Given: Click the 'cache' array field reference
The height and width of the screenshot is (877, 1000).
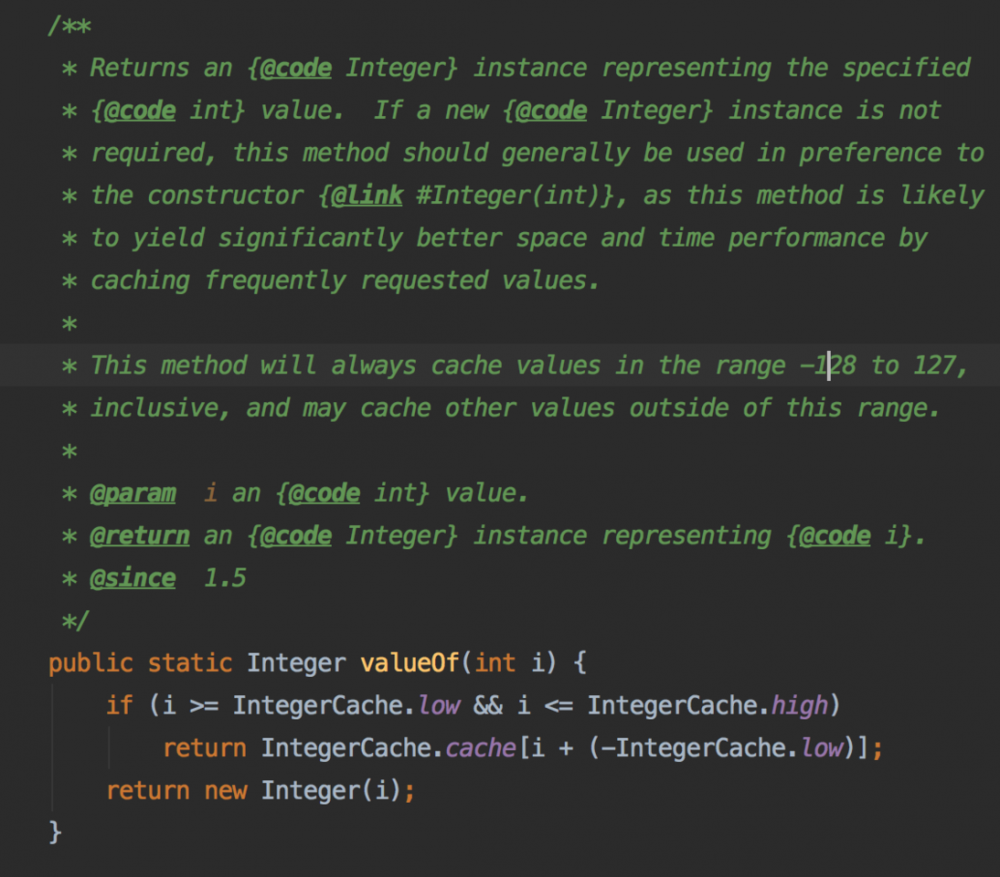Looking at the screenshot, I should (x=480, y=748).
